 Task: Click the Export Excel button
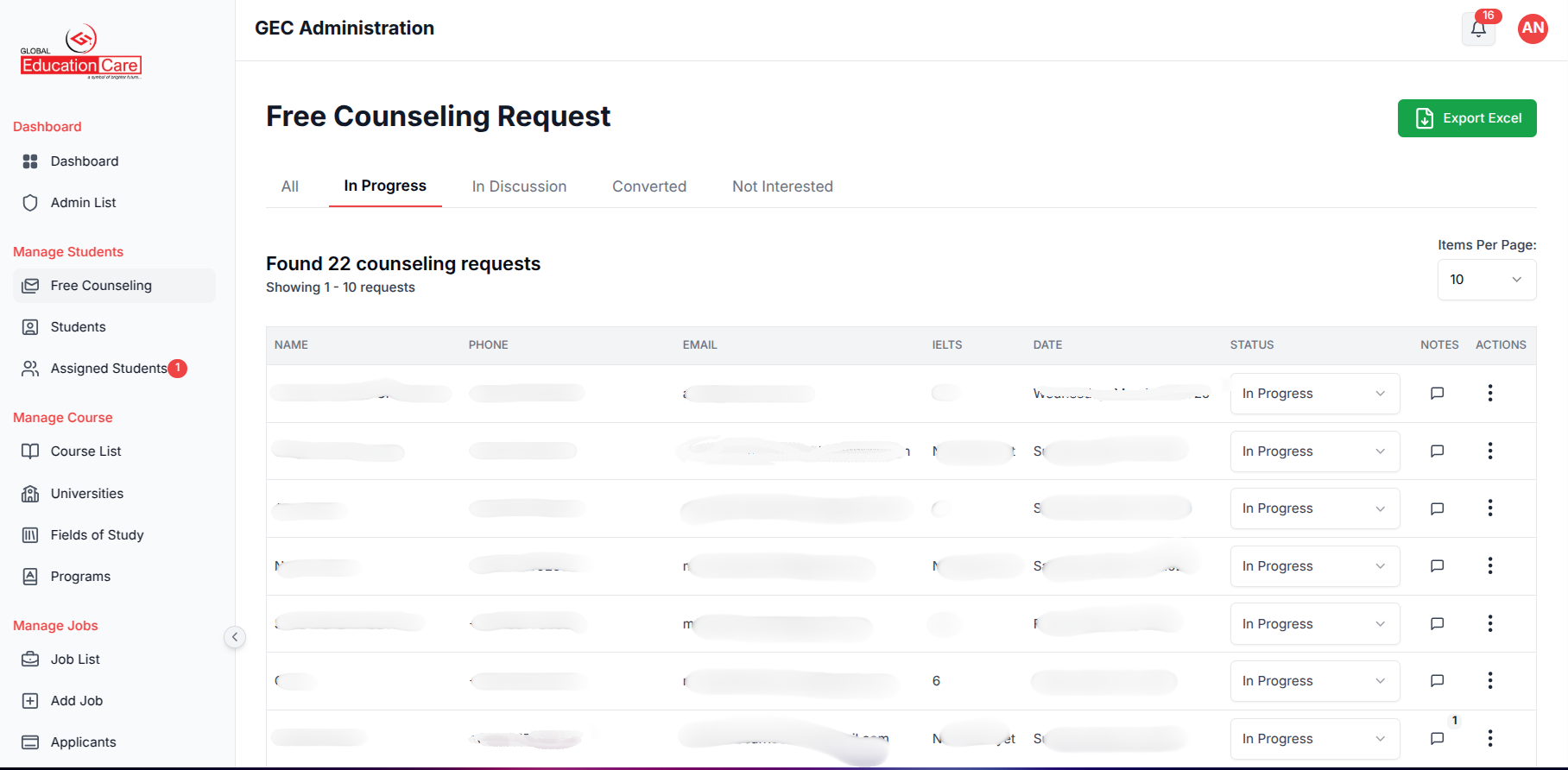tap(1466, 118)
